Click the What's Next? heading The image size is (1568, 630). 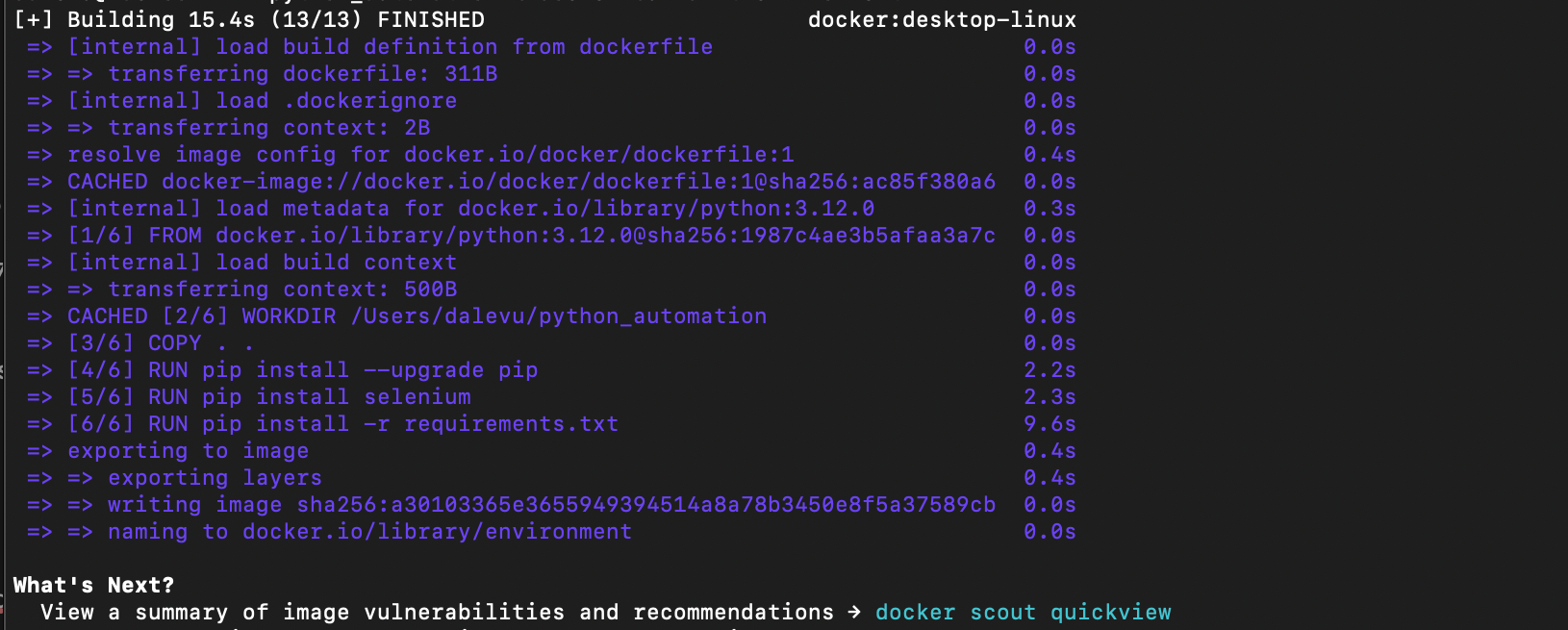pos(93,586)
